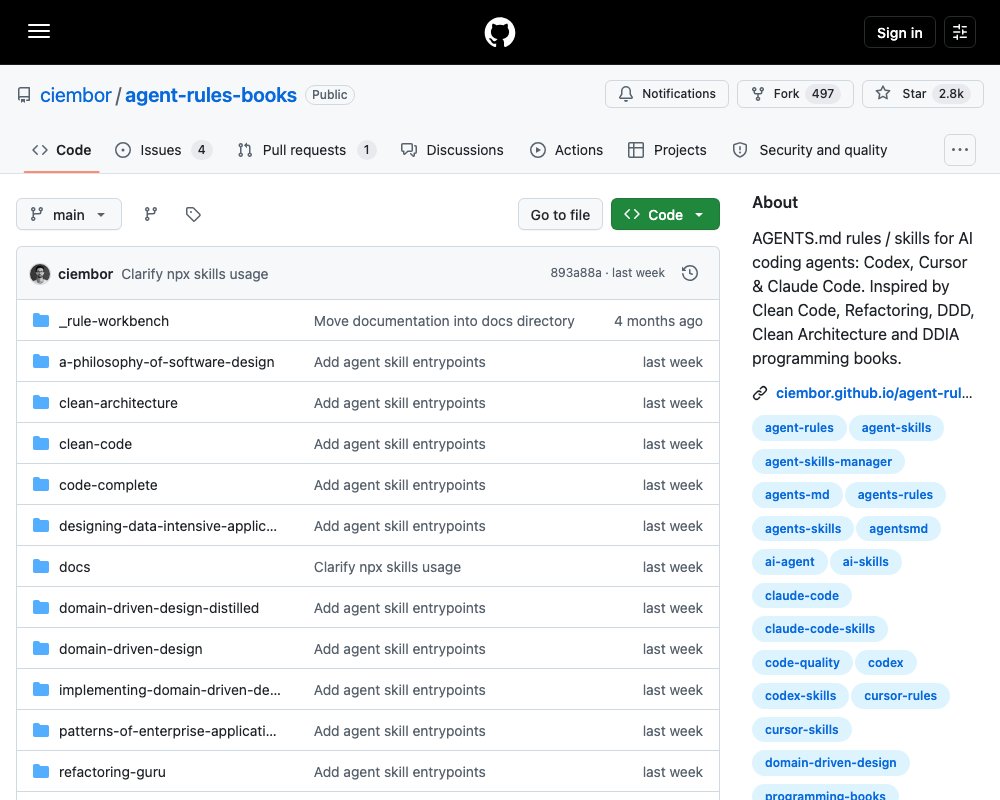The image size is (1000, 800).
Task: Open the 'Clarify npx skills usage' latest commit
Action: [195, 274]
